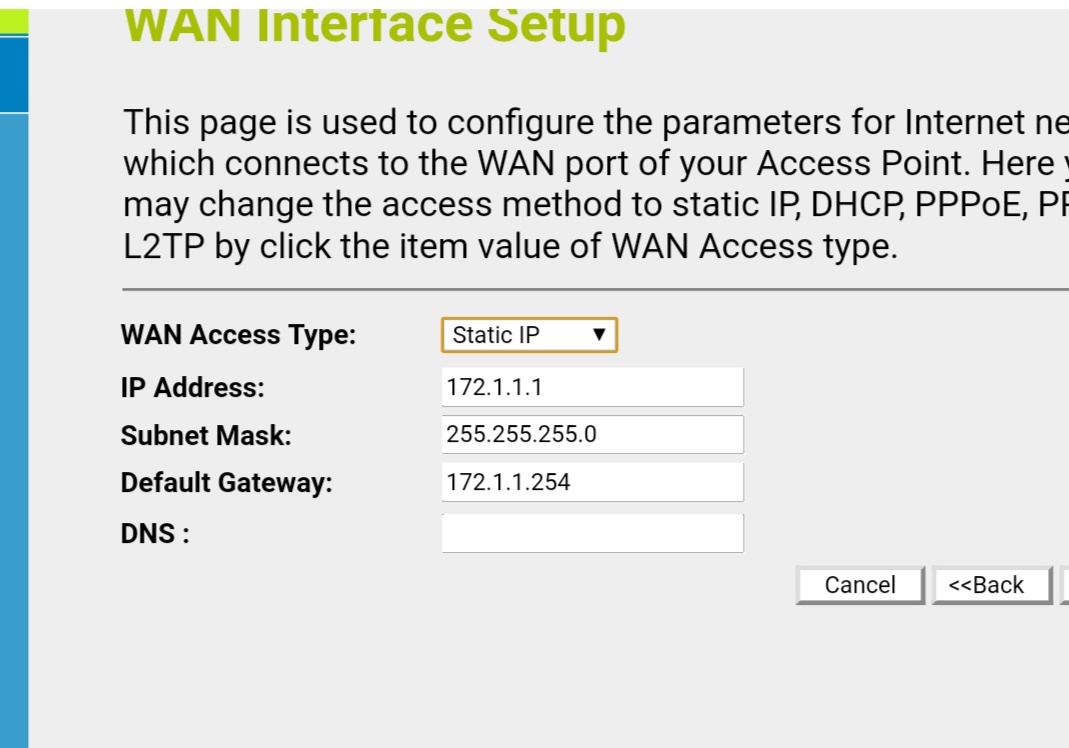The height and width of the screenshot is (748, 1069).
Task: Click the IP Address input field
Action: point(592,387)
